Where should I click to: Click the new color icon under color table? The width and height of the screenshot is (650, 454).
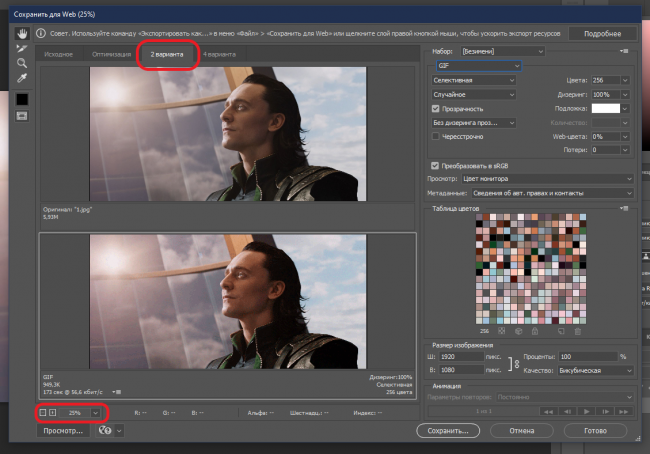[561, 331]
